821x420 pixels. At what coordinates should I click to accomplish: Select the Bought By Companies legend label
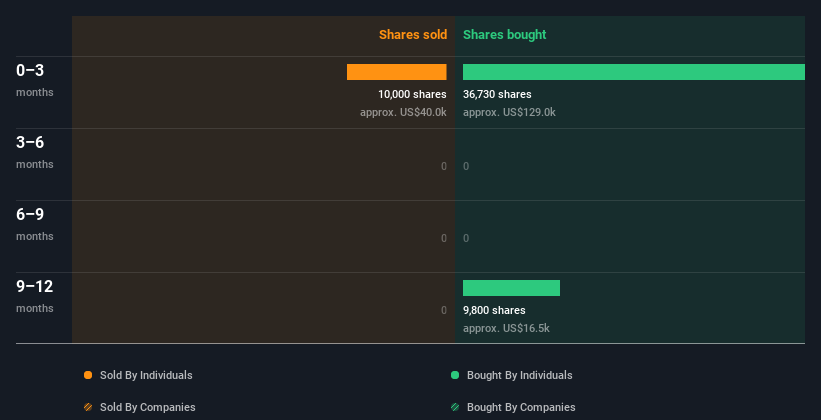pos(521,407)
